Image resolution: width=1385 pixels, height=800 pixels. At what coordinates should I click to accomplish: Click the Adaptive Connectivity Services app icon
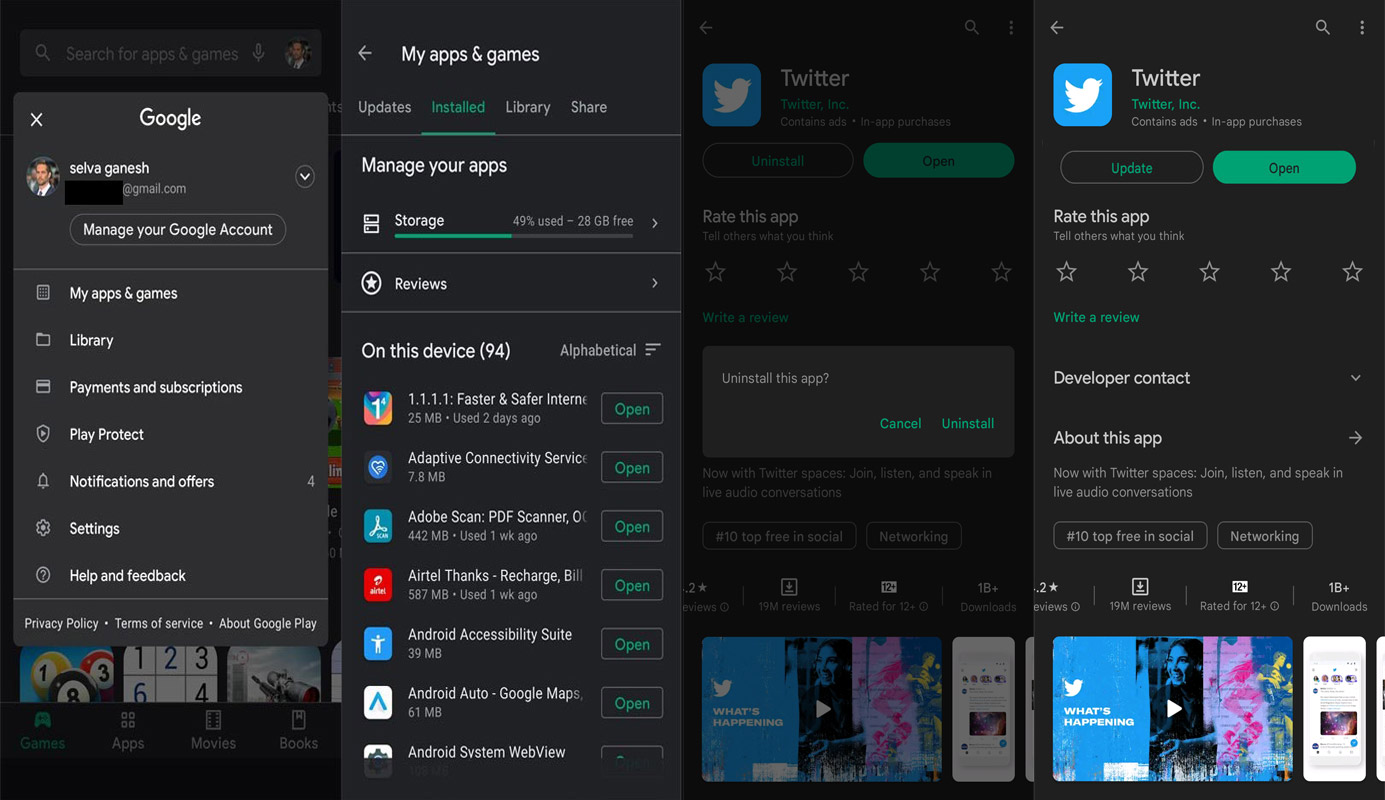[378, 467]
